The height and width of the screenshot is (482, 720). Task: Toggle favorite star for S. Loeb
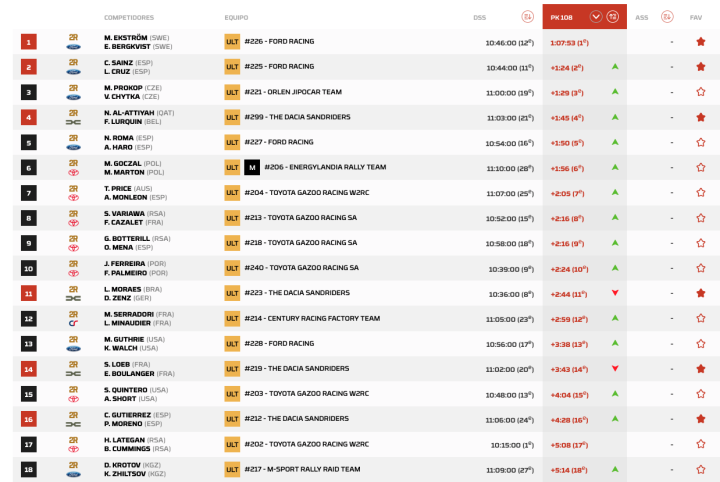(700, 368)
